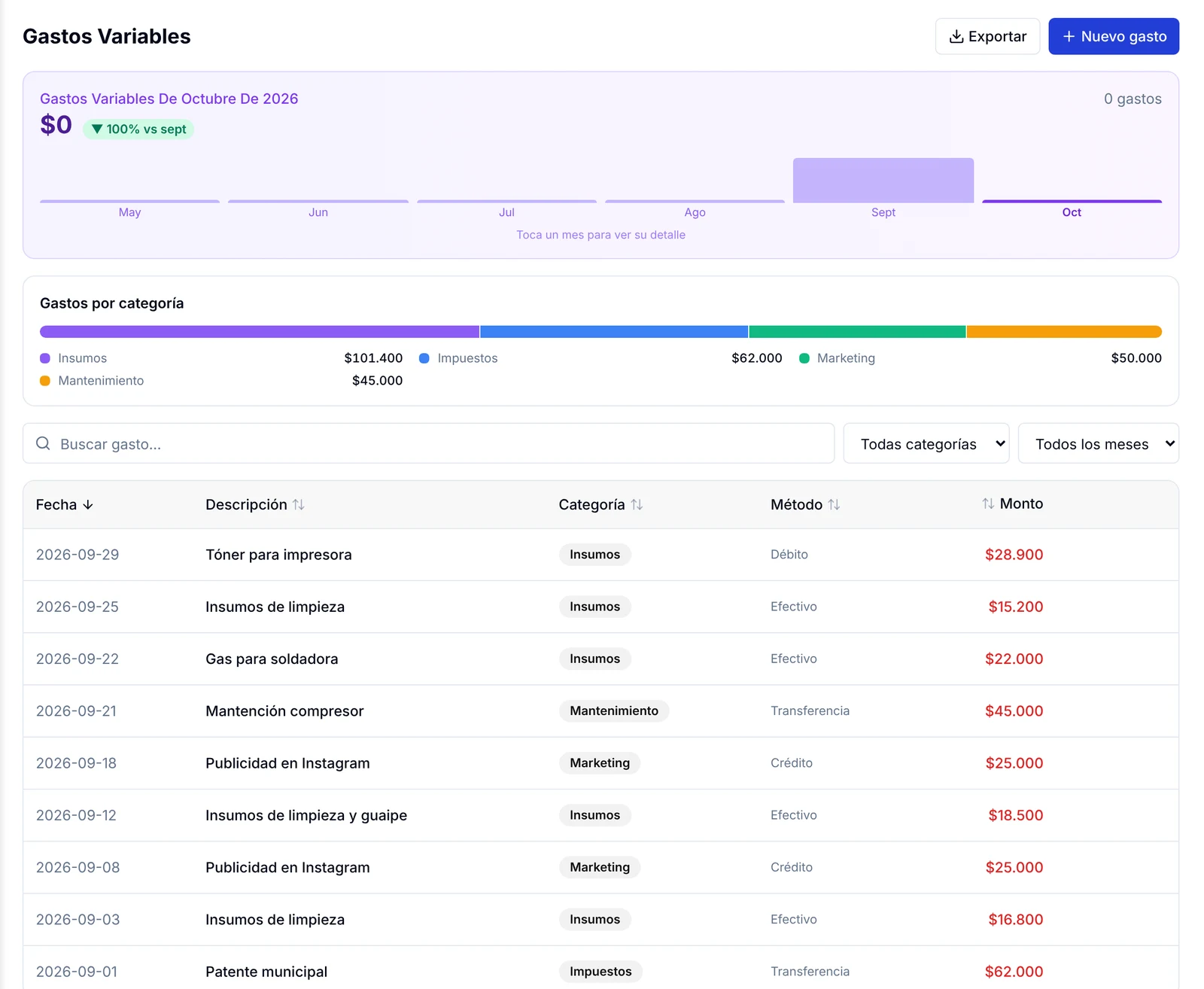Focus the Buscar gasto search field
The width and height of the screenshot is (1204, 989).
pyautogui.click(x=428, y=443)
